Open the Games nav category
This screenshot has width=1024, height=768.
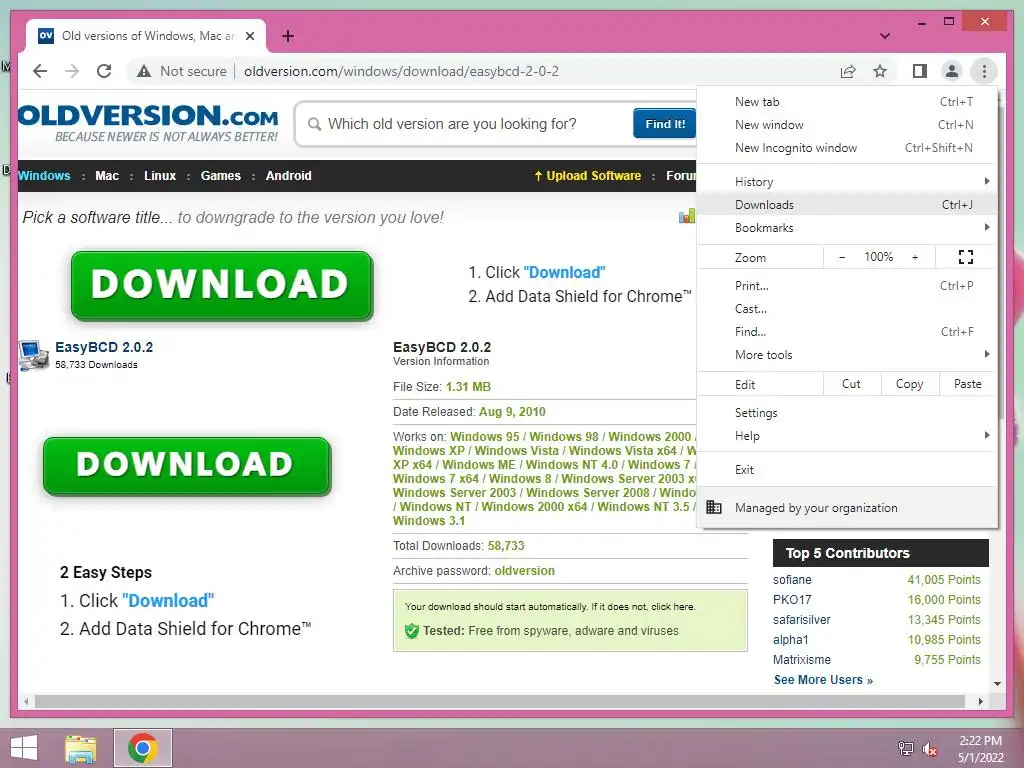click(221, 176)
